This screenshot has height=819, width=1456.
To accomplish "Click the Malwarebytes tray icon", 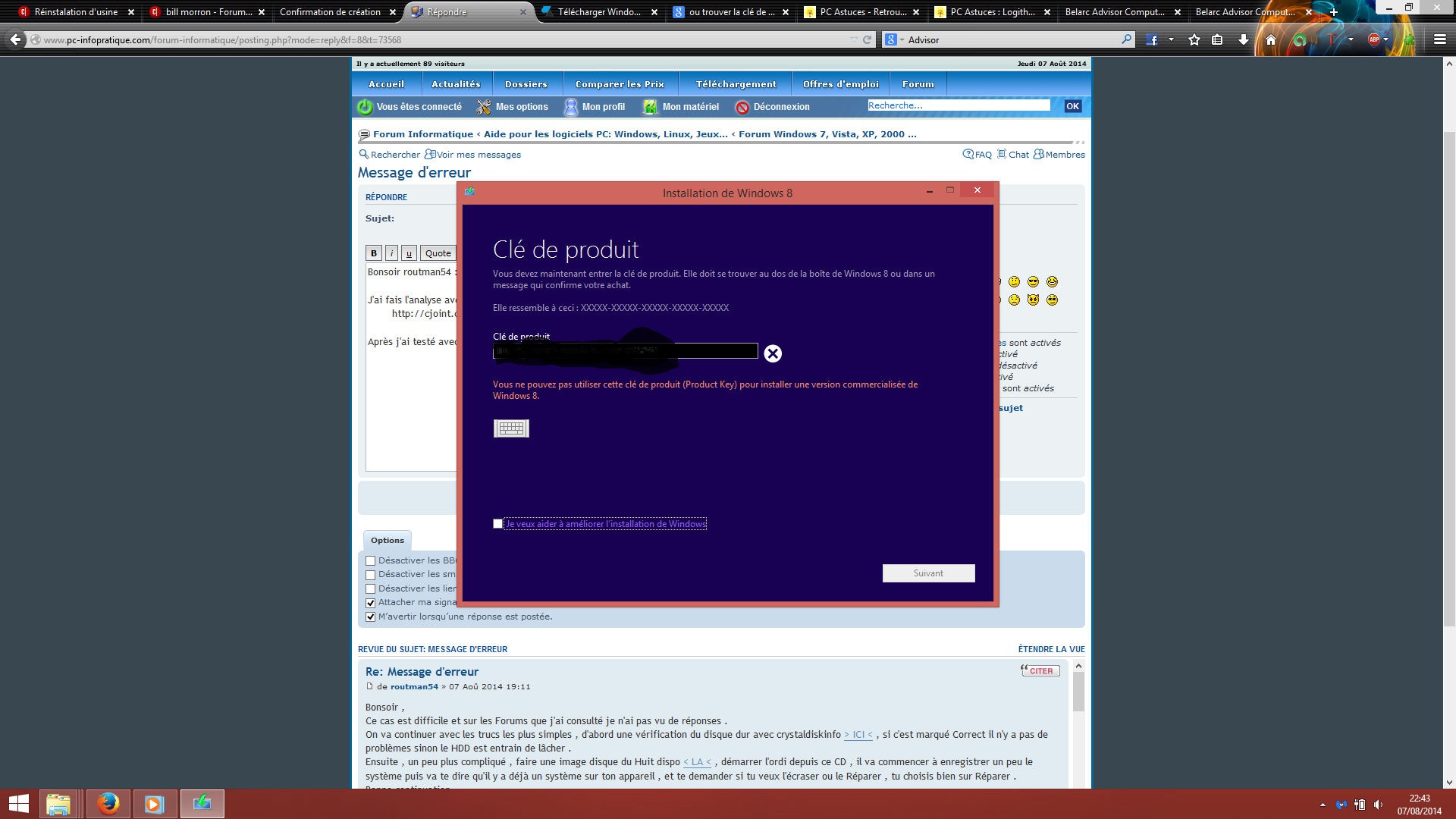I will click(x=1341, y=805).
